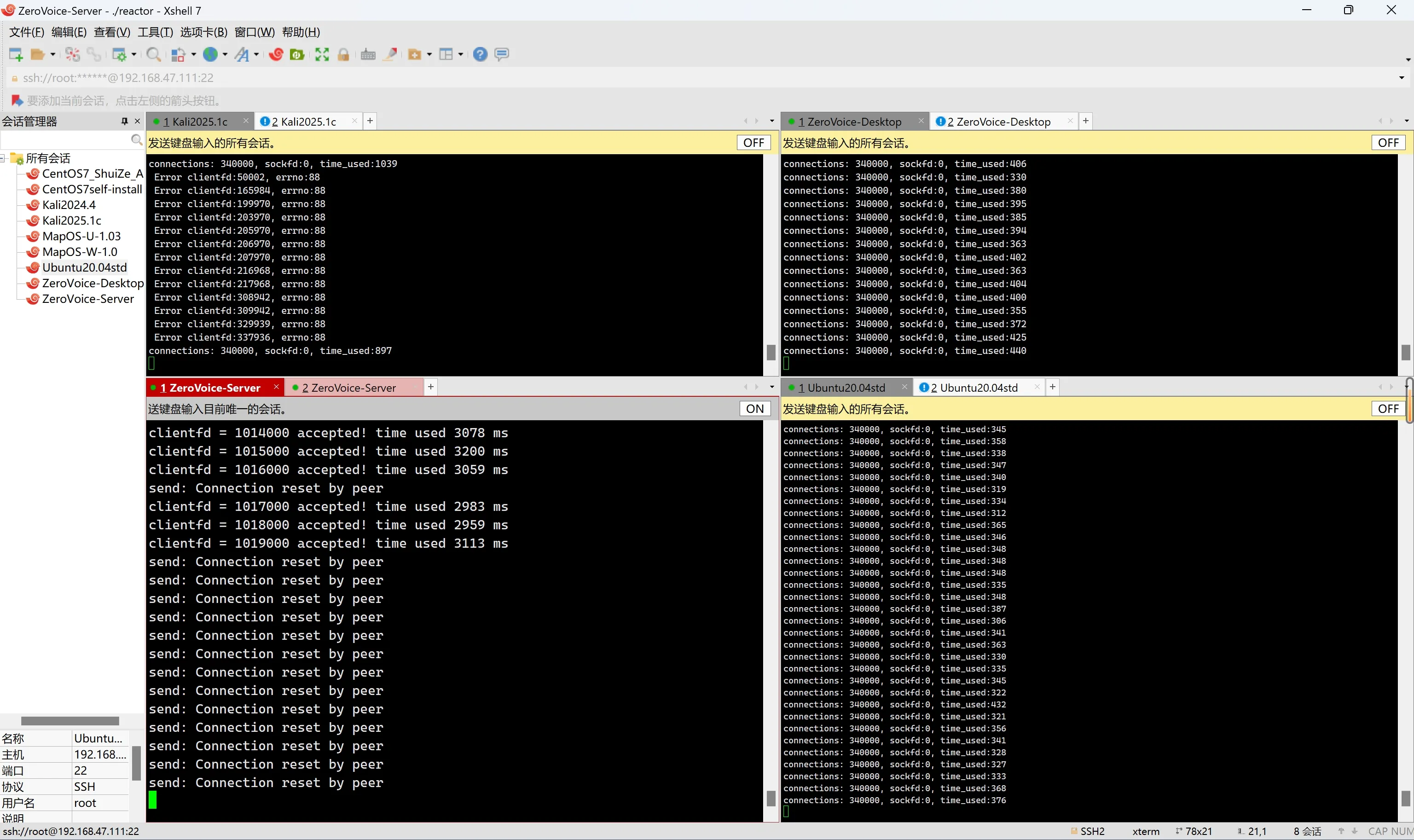This screenshot has height=840, width=1414.
Task: Enter full screen with green arrows icon
Action: (x=322, y=54)
